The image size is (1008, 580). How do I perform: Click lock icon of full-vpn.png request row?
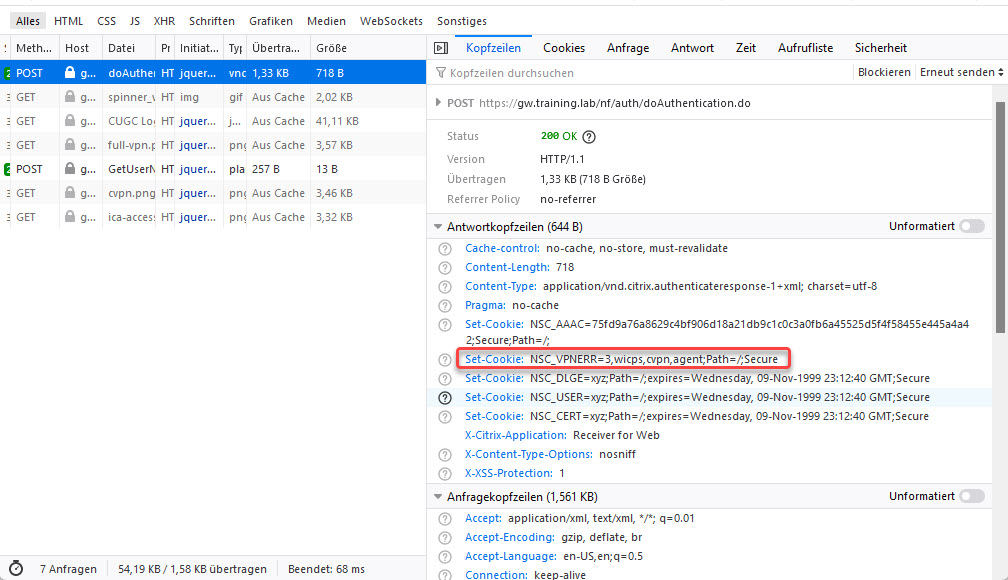coord(70,145)
